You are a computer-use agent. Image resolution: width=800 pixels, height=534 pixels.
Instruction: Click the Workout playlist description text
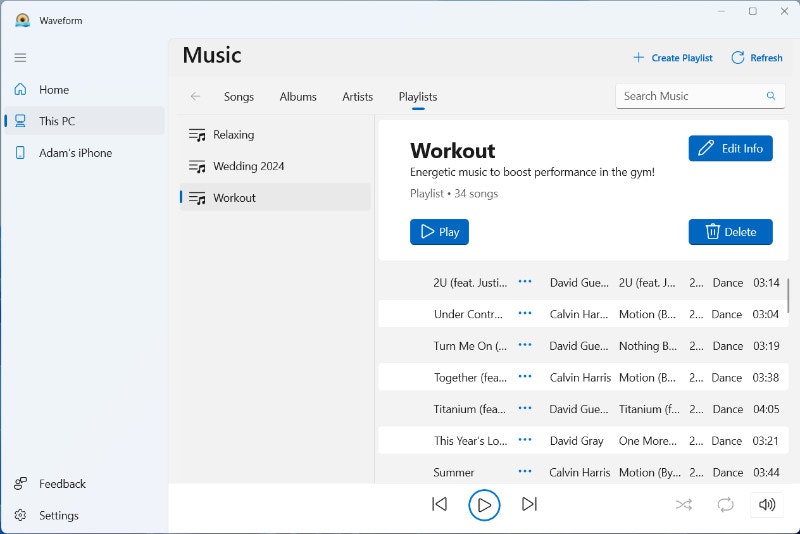(532, 172)
